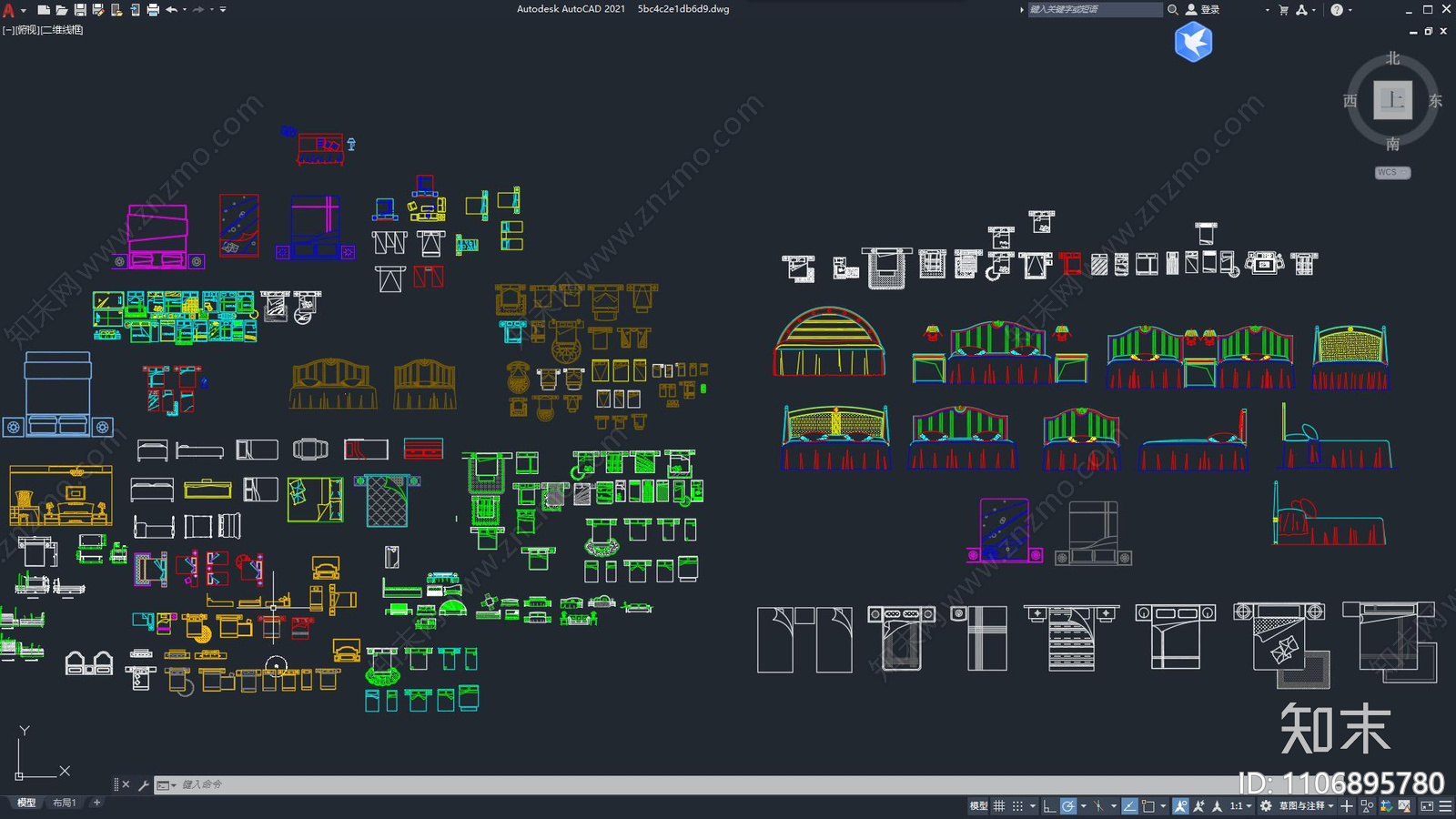Toggle 2D object snap in status bar

coord(1148,806)
